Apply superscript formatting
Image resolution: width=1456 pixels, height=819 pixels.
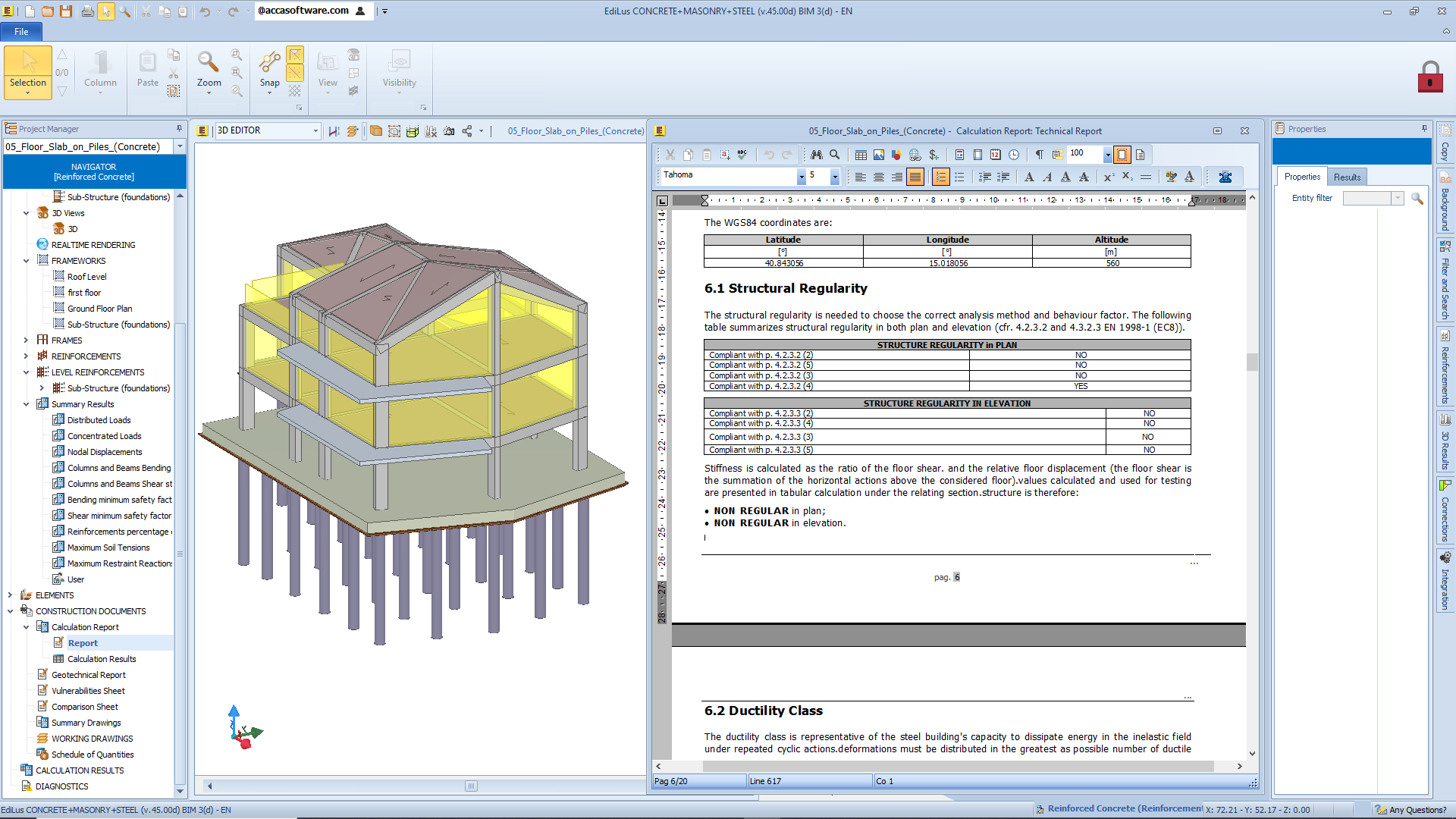tap(1109, 177)
